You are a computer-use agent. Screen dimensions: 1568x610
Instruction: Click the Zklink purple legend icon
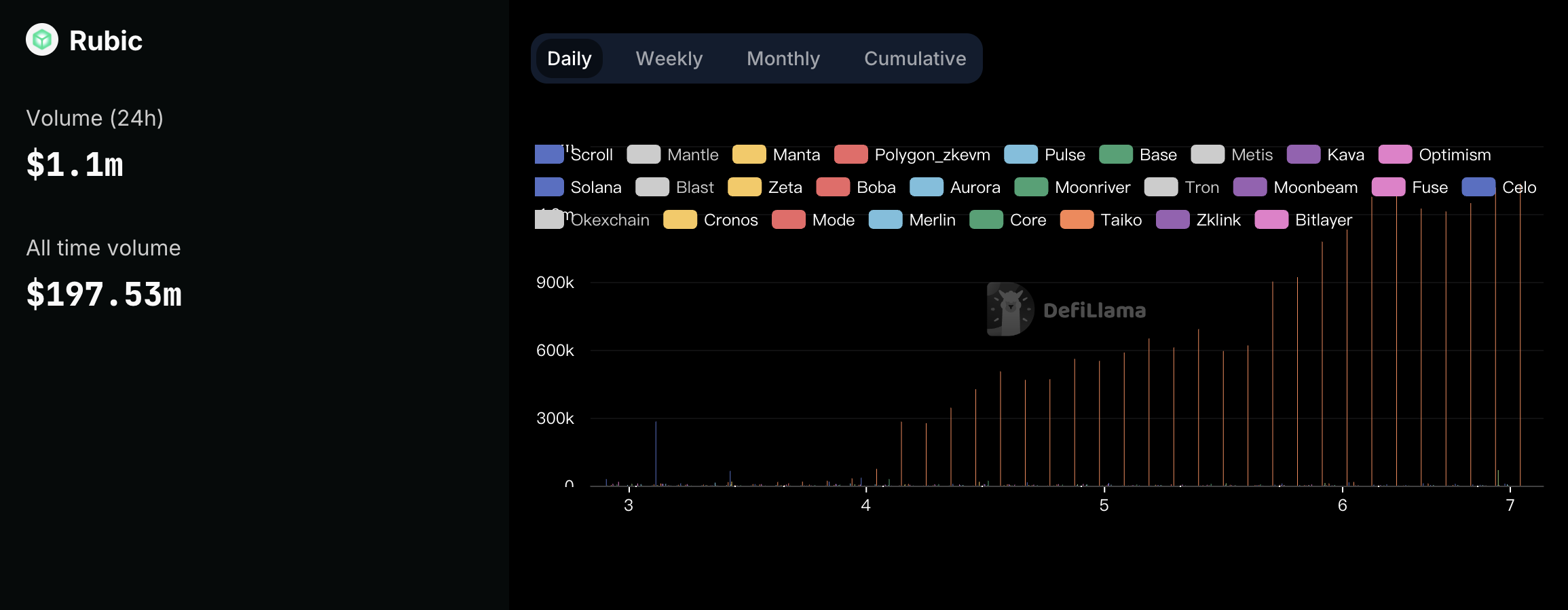point(1172,220)
